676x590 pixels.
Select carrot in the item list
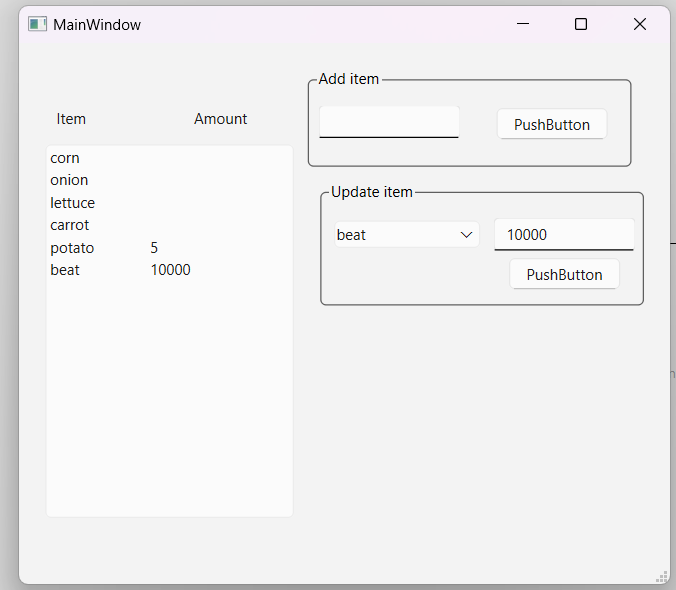(x=69, y=225)
